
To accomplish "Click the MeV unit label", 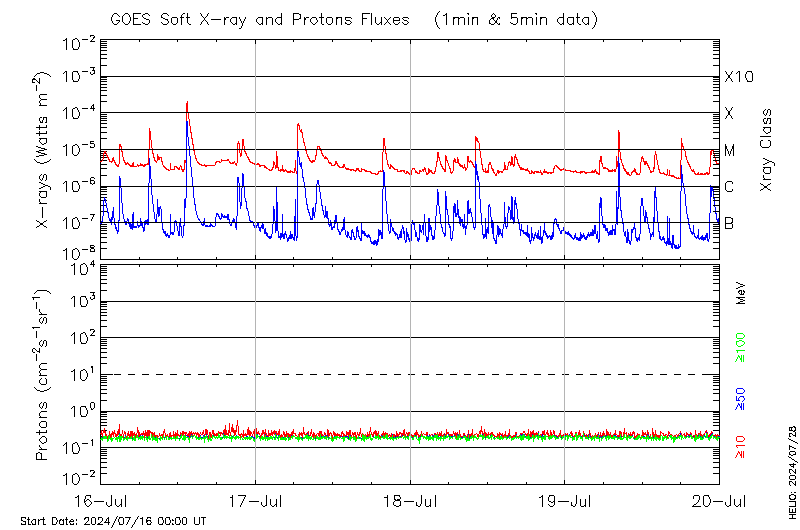I will [741, 293].
